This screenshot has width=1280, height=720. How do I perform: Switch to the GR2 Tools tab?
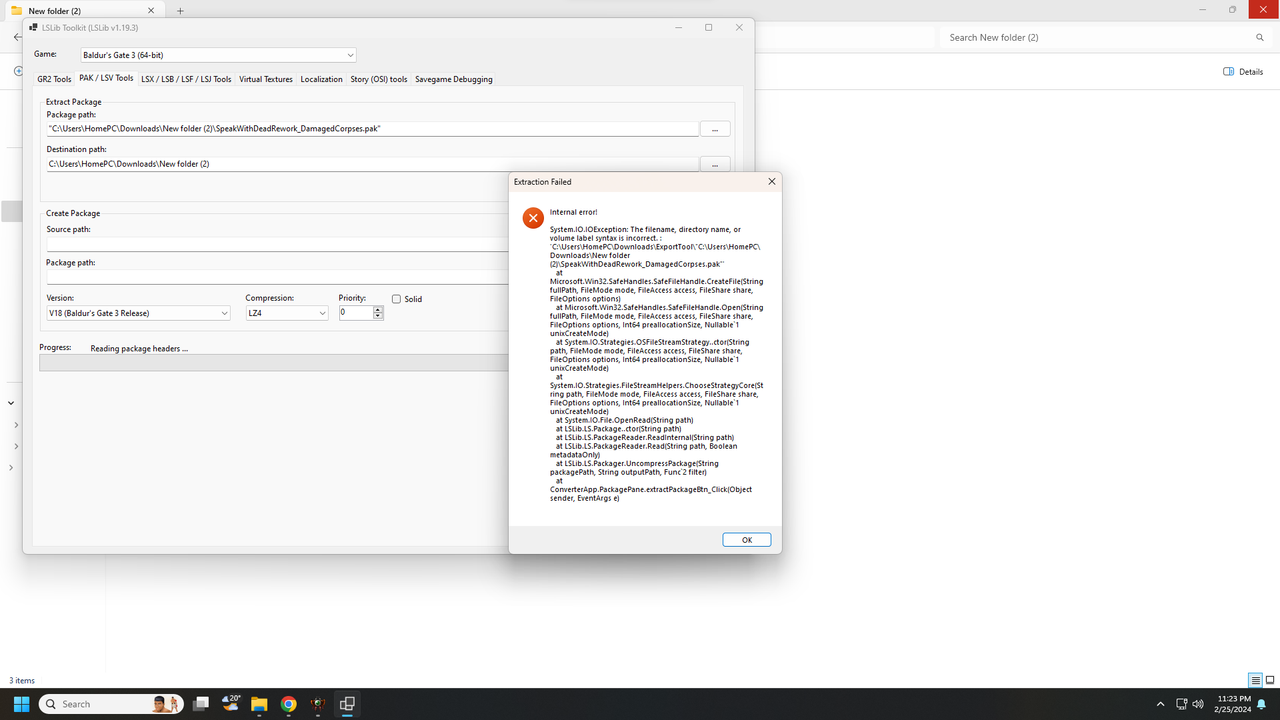click(54, 79)
